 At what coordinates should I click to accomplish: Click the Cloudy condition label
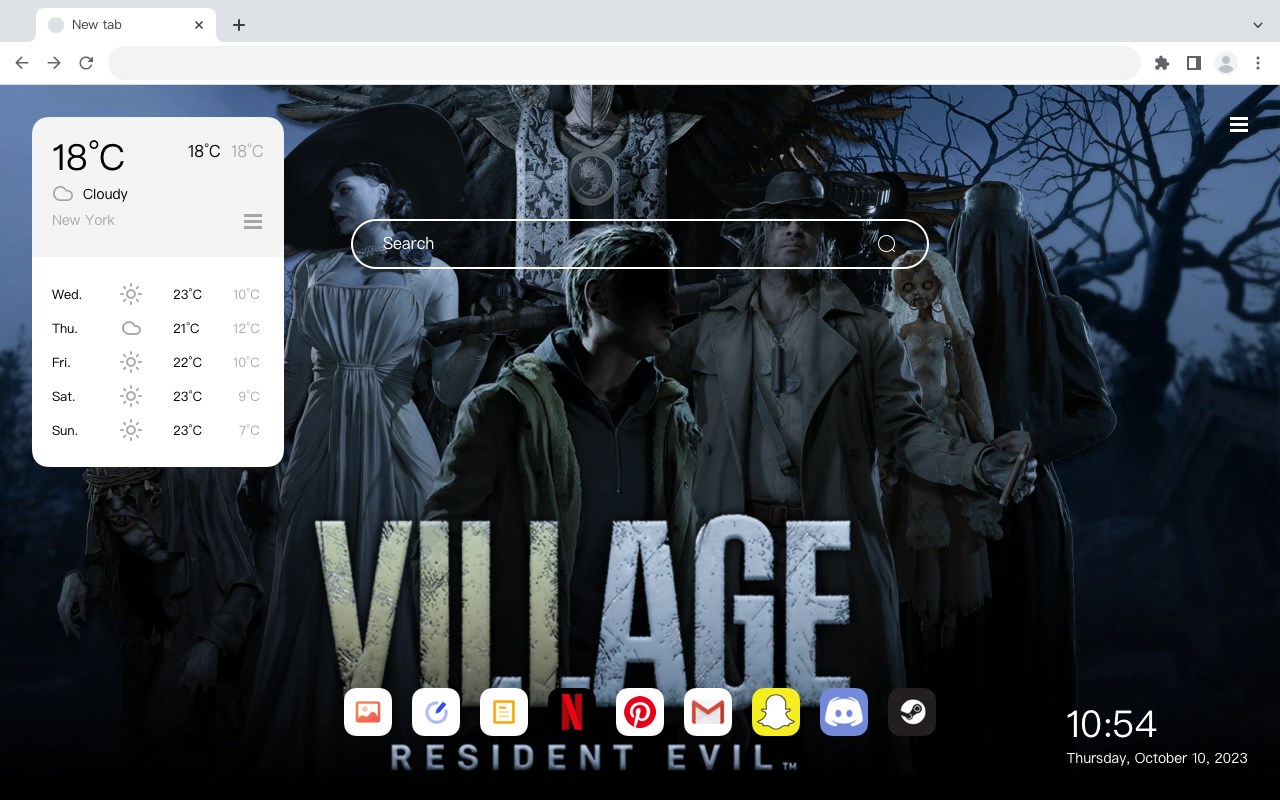[105, 194]
